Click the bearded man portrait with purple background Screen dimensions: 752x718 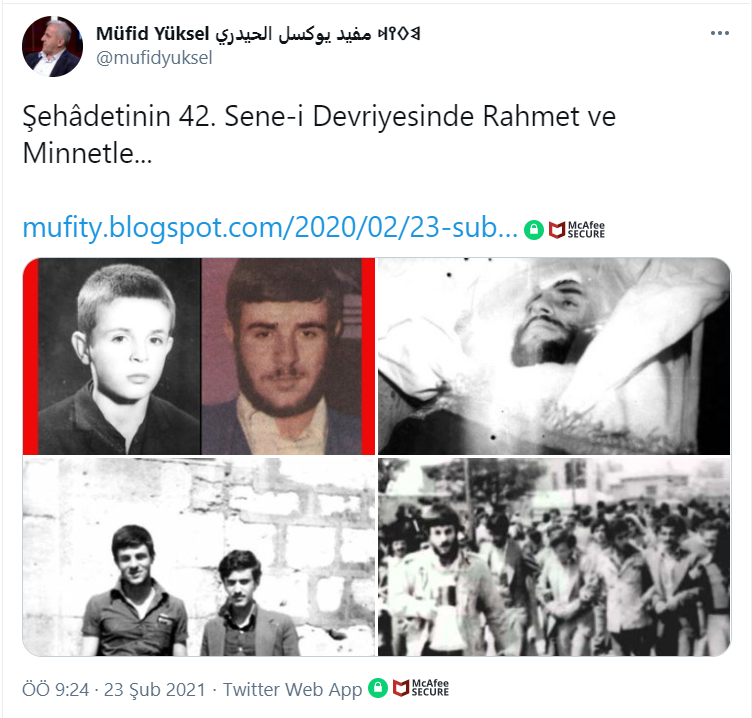tap(282, 356)
